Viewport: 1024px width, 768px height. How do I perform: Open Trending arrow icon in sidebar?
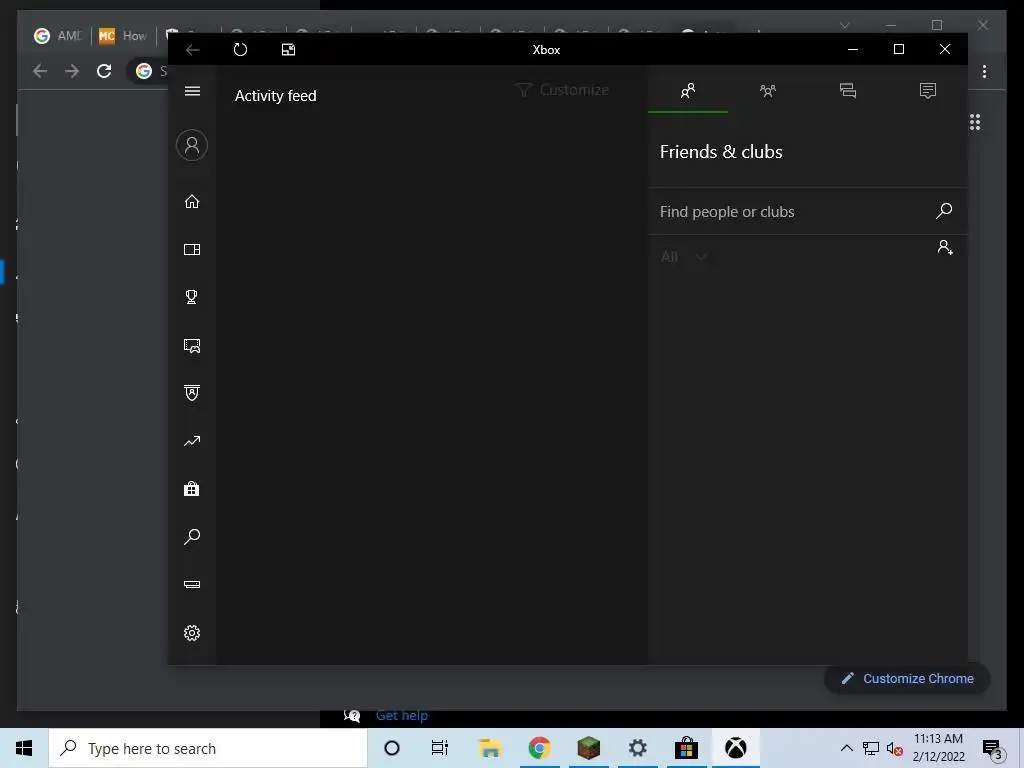[192, 441]
